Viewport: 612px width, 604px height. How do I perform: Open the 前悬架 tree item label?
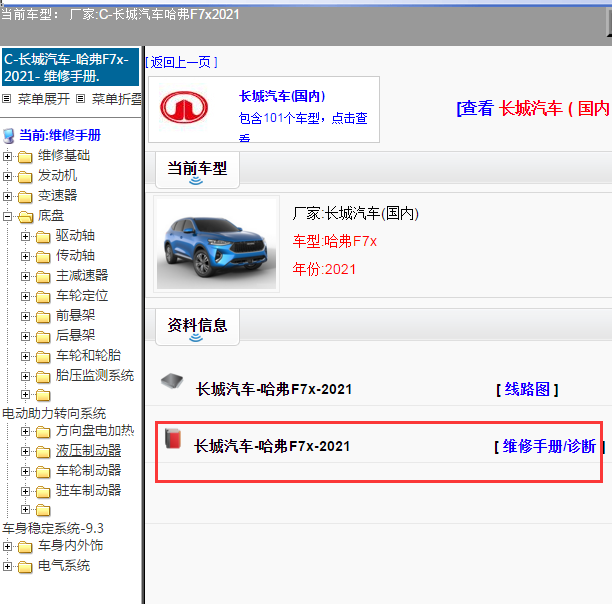75,315
